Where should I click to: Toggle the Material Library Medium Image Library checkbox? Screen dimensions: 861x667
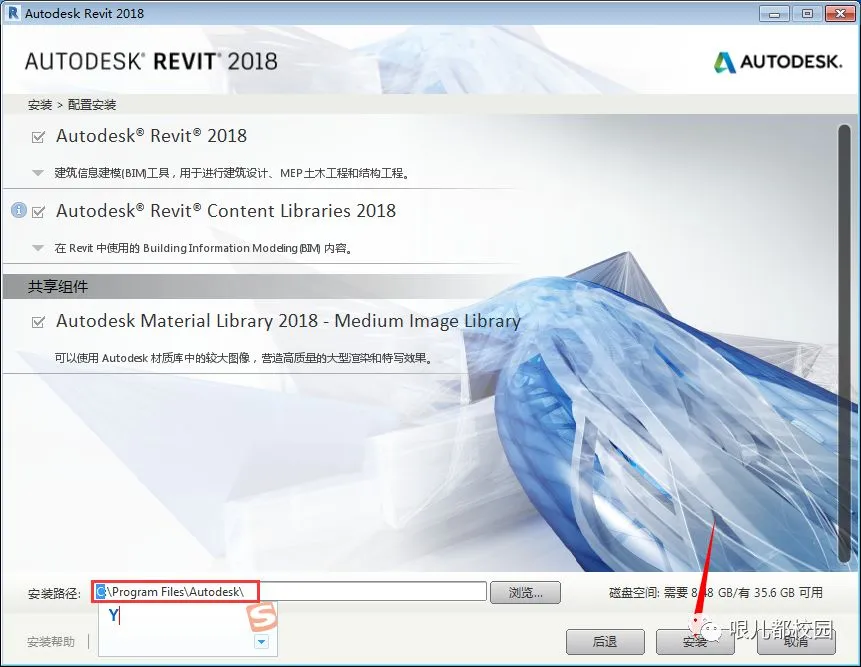(38, 322)
